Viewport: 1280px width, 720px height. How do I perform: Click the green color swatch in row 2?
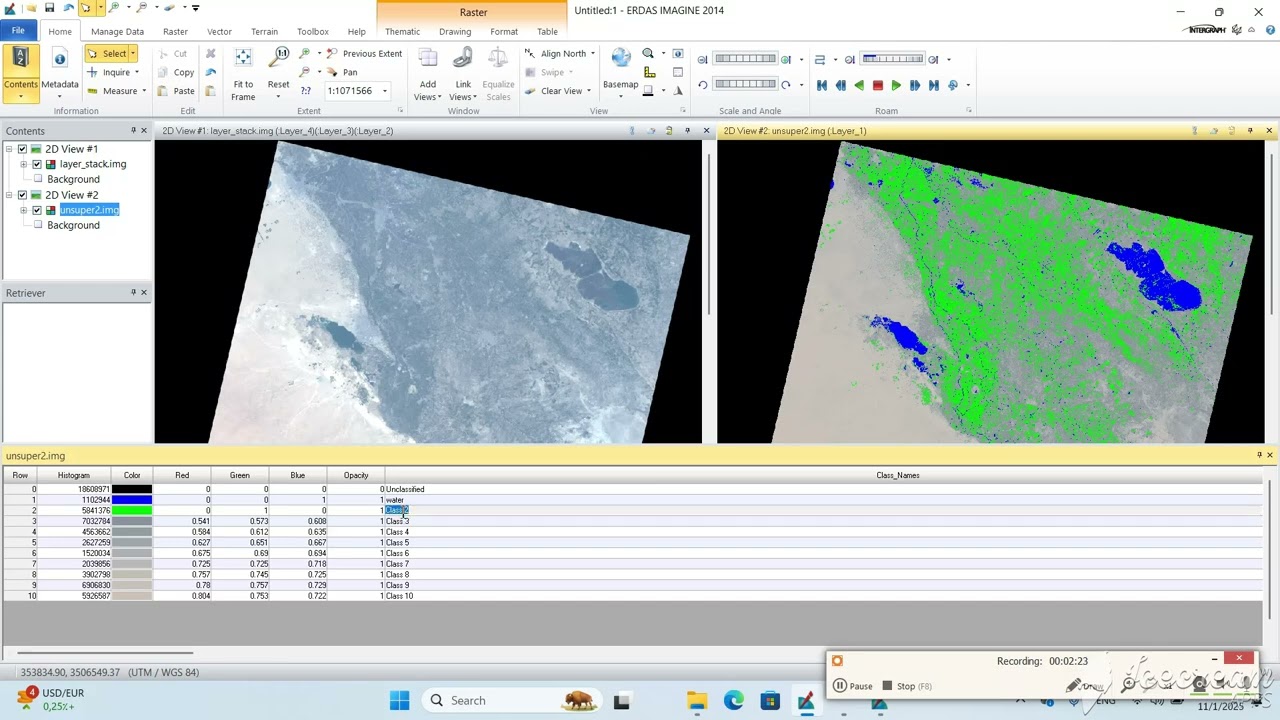tap(132, 511)
